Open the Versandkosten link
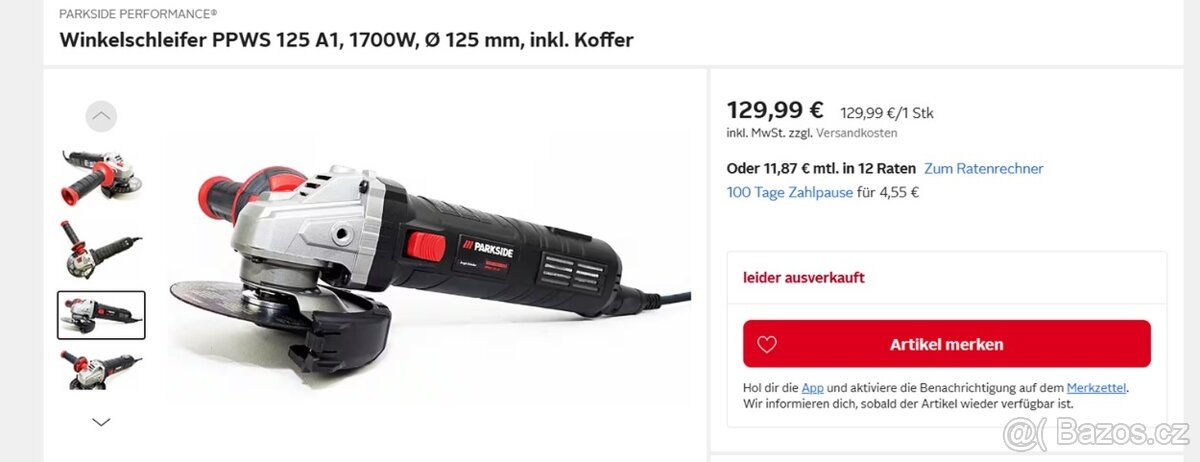The image size is (1200, 462). pyautogui.click(x=857, y=133)
